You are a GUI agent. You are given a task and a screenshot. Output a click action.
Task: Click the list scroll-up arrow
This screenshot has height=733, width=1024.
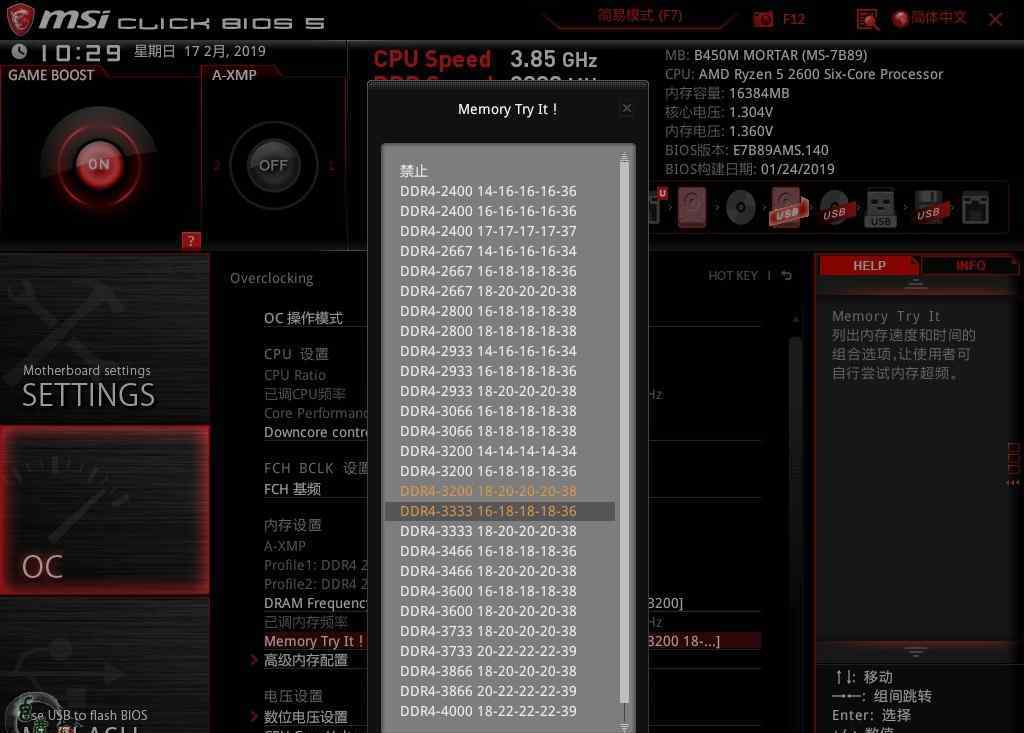point(624,157)
